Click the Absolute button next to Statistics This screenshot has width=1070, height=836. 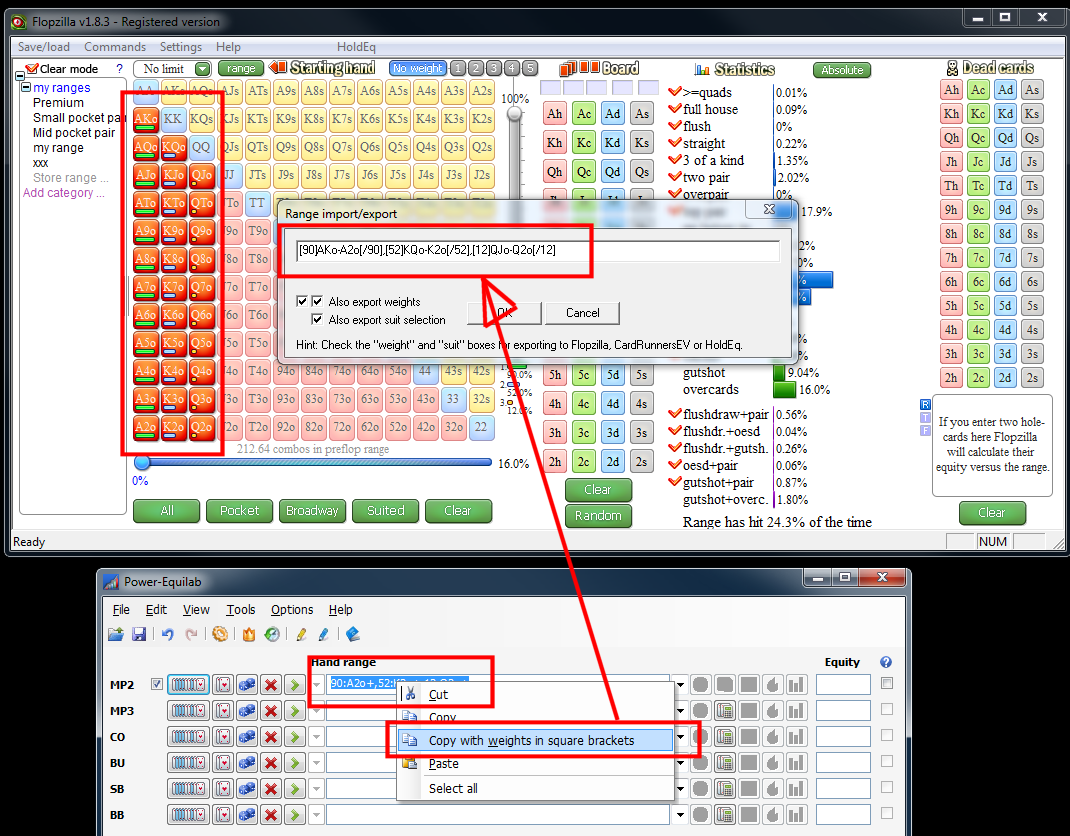point(841,70)
